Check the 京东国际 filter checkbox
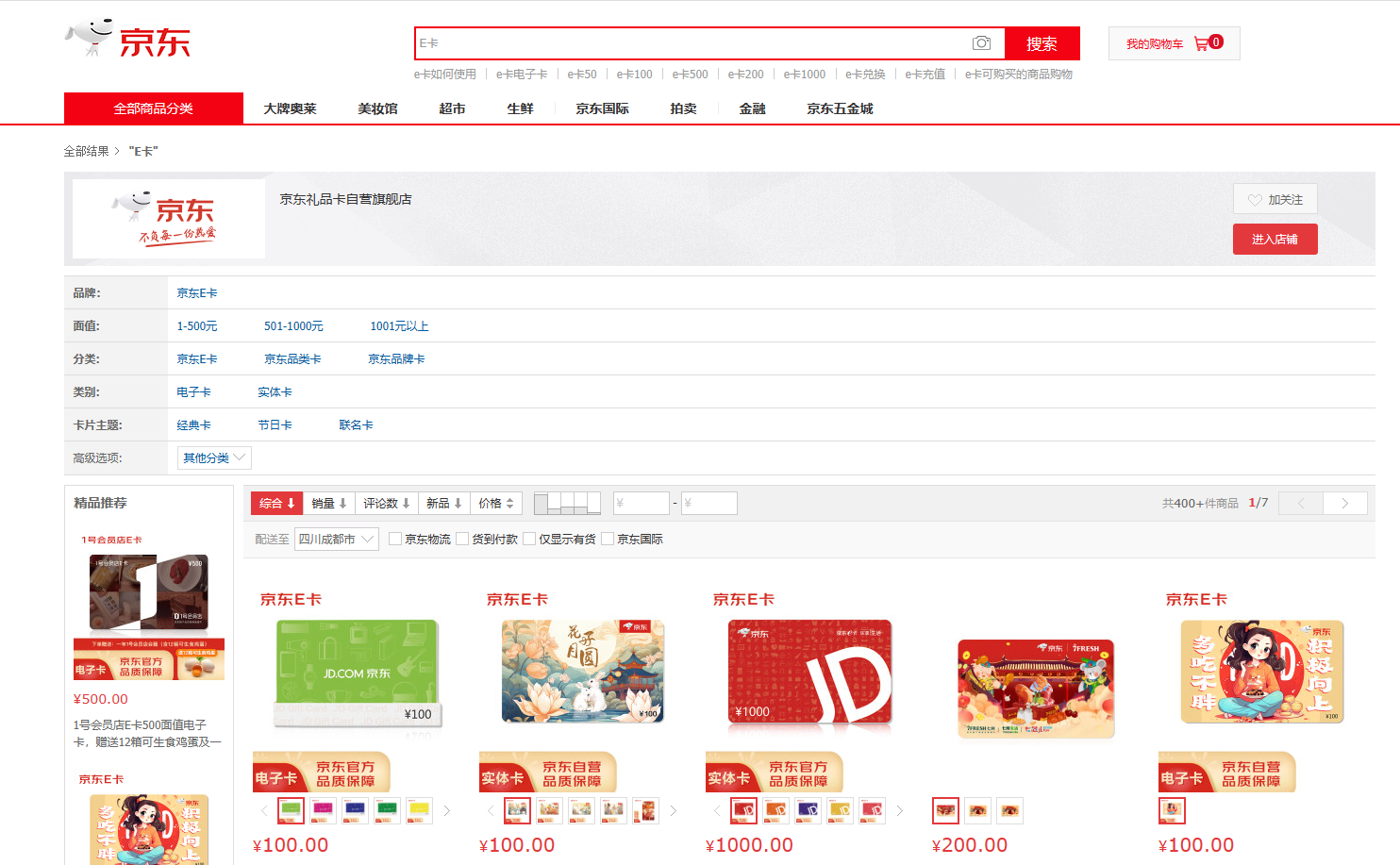 coord(608,539)
